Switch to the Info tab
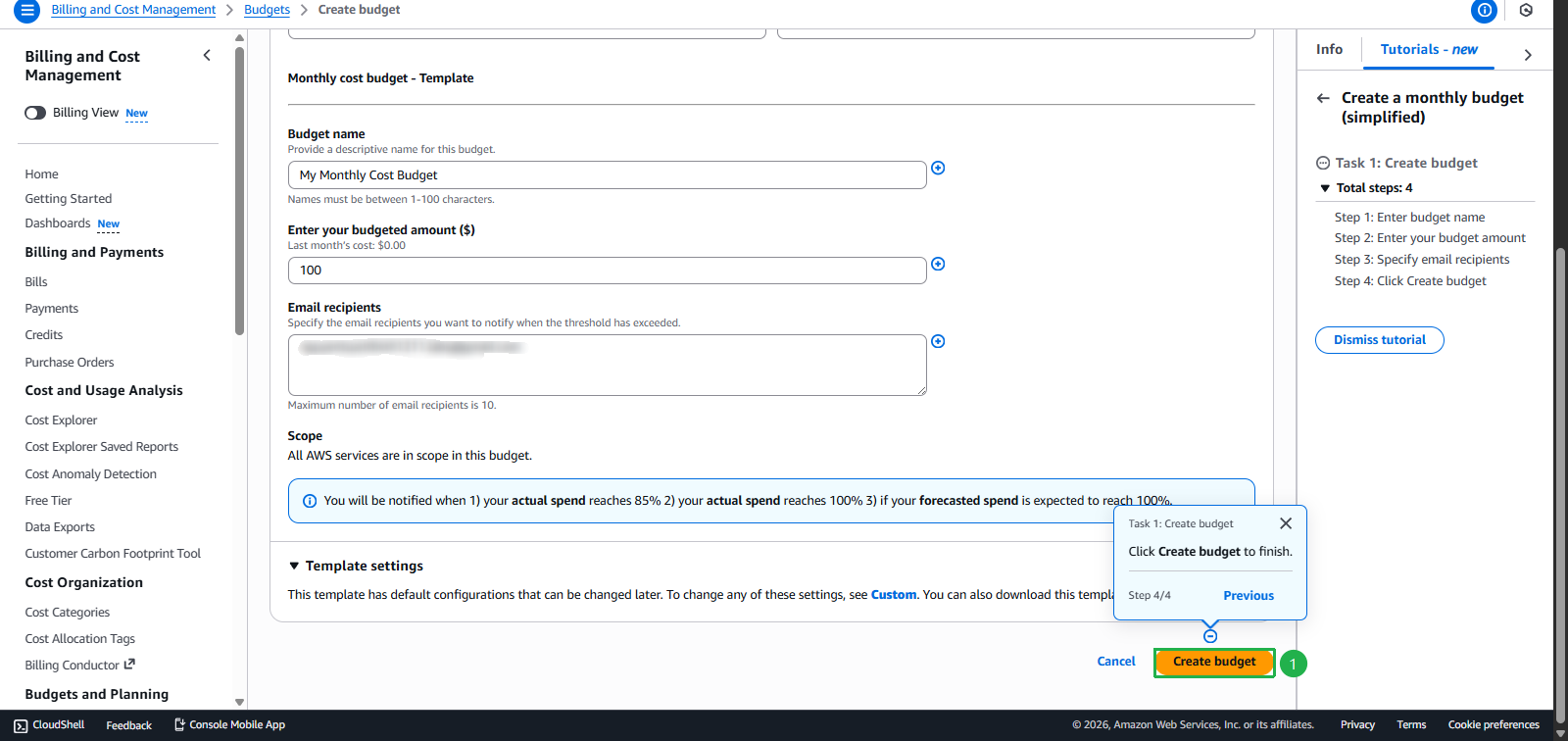Image resolution: width=1568 pixels, height=741 pixels. coord(1329,50)
